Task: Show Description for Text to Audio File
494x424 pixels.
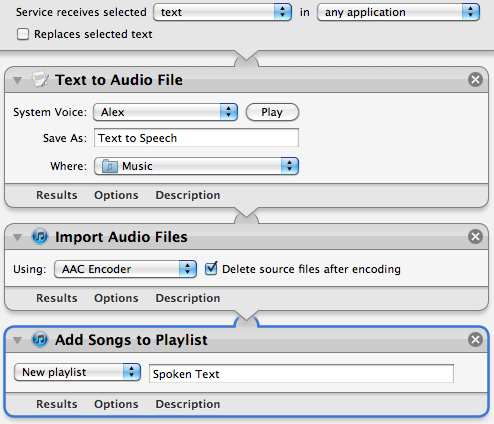Action: coord(188,195)
